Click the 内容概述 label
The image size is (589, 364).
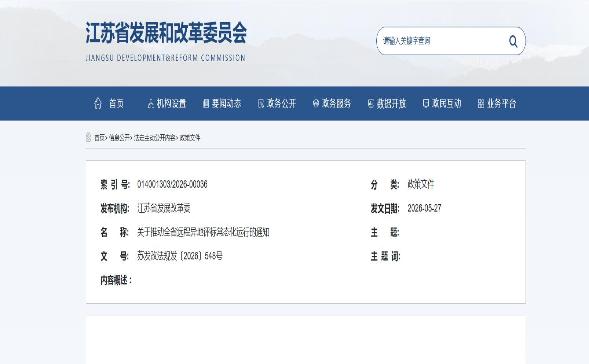pos(116,280)
